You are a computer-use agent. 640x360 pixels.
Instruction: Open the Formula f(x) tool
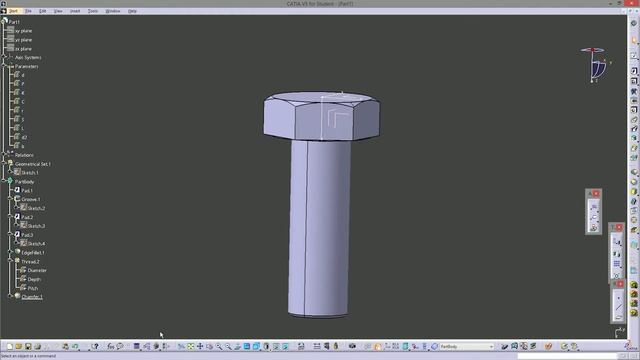coord(111,347)
